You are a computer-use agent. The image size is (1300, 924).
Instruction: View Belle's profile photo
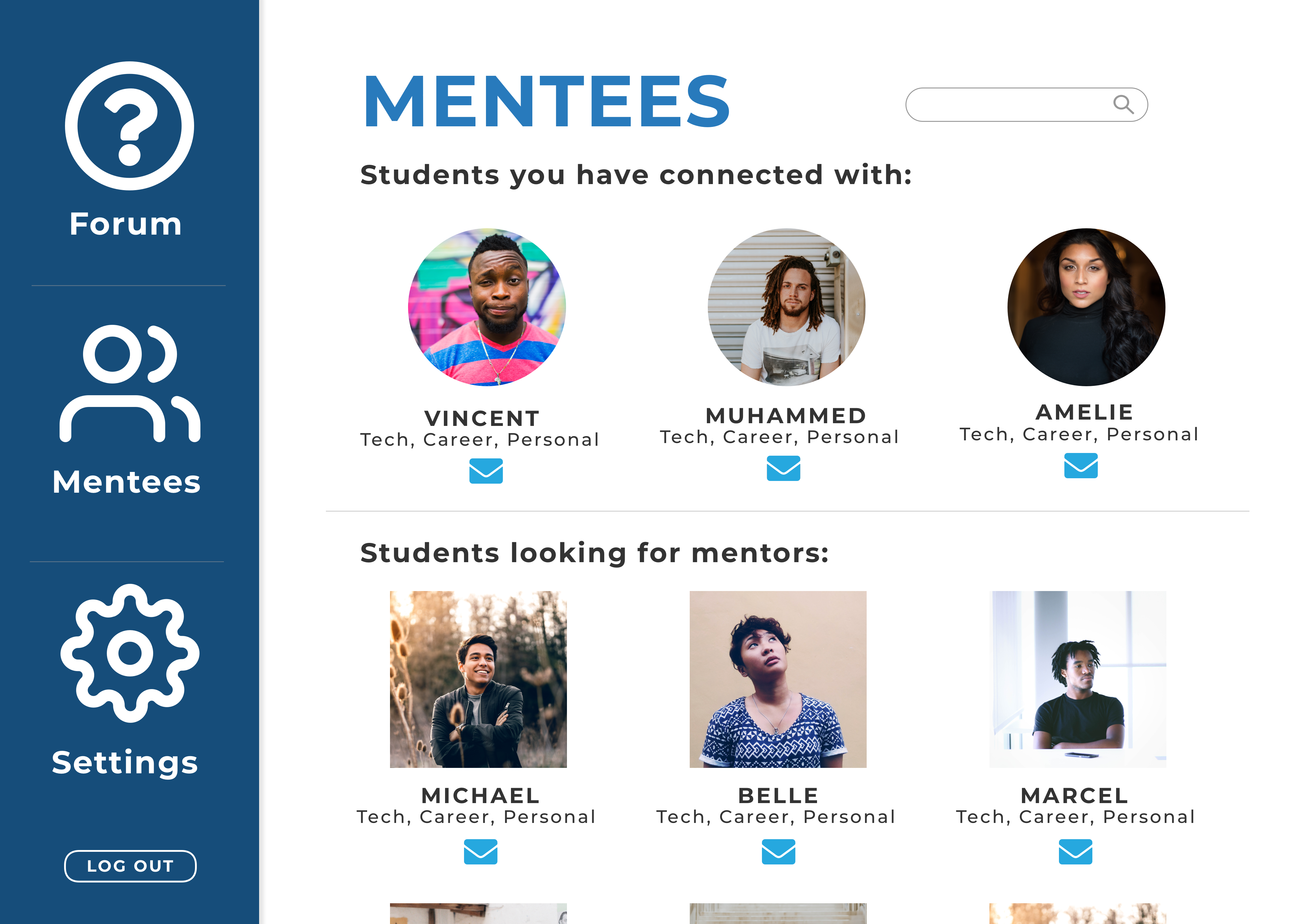(778, 679)
